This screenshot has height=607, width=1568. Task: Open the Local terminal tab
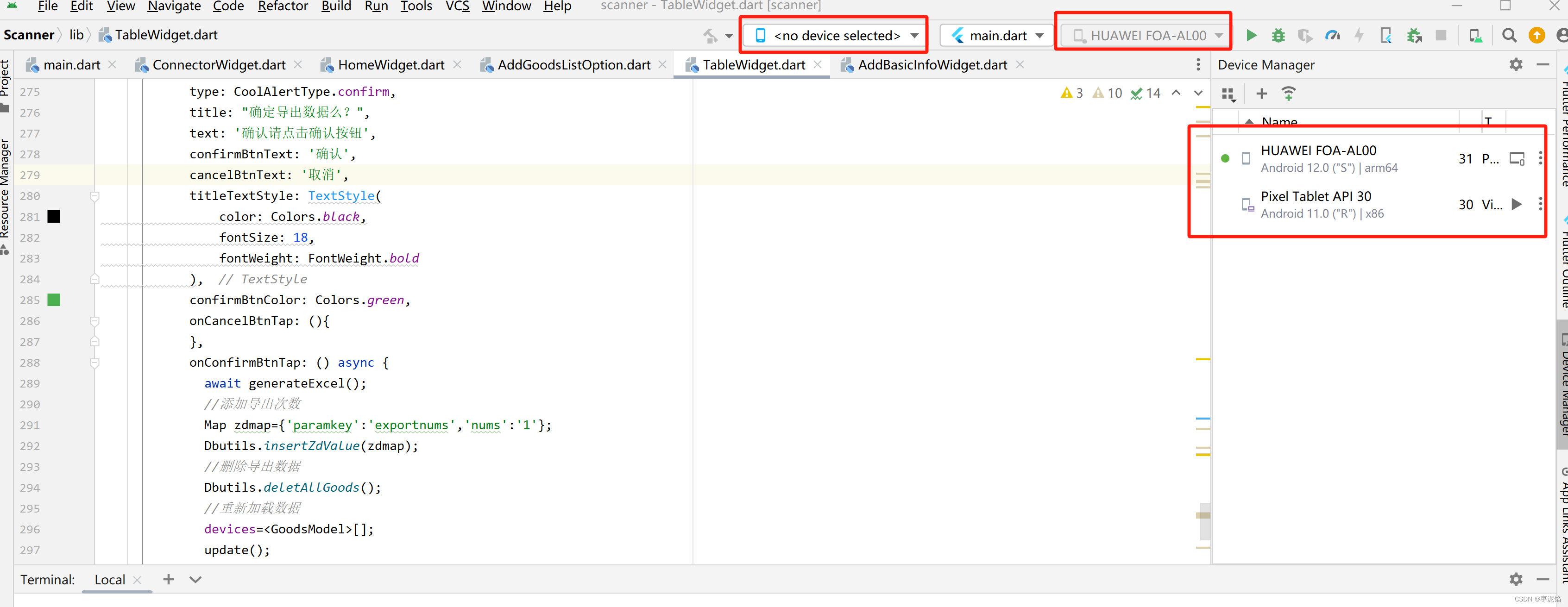point(110,580)
